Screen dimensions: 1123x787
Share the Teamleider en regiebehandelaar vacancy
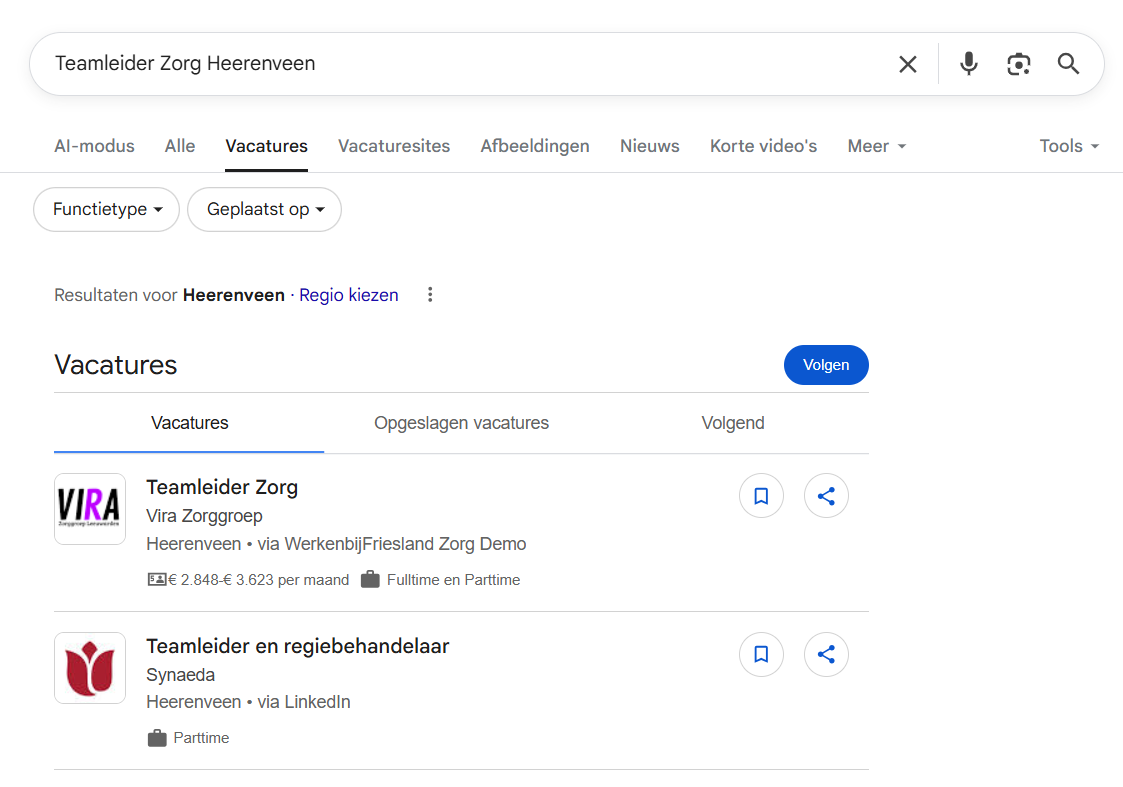pyautogui.click(x=826, y=655)
